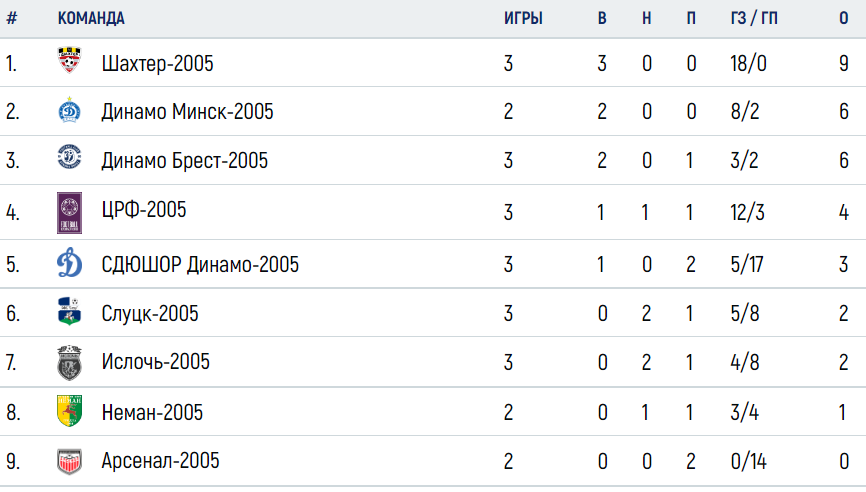Open the СДЮШОР Динамо-2005 team link

point(200,264)
